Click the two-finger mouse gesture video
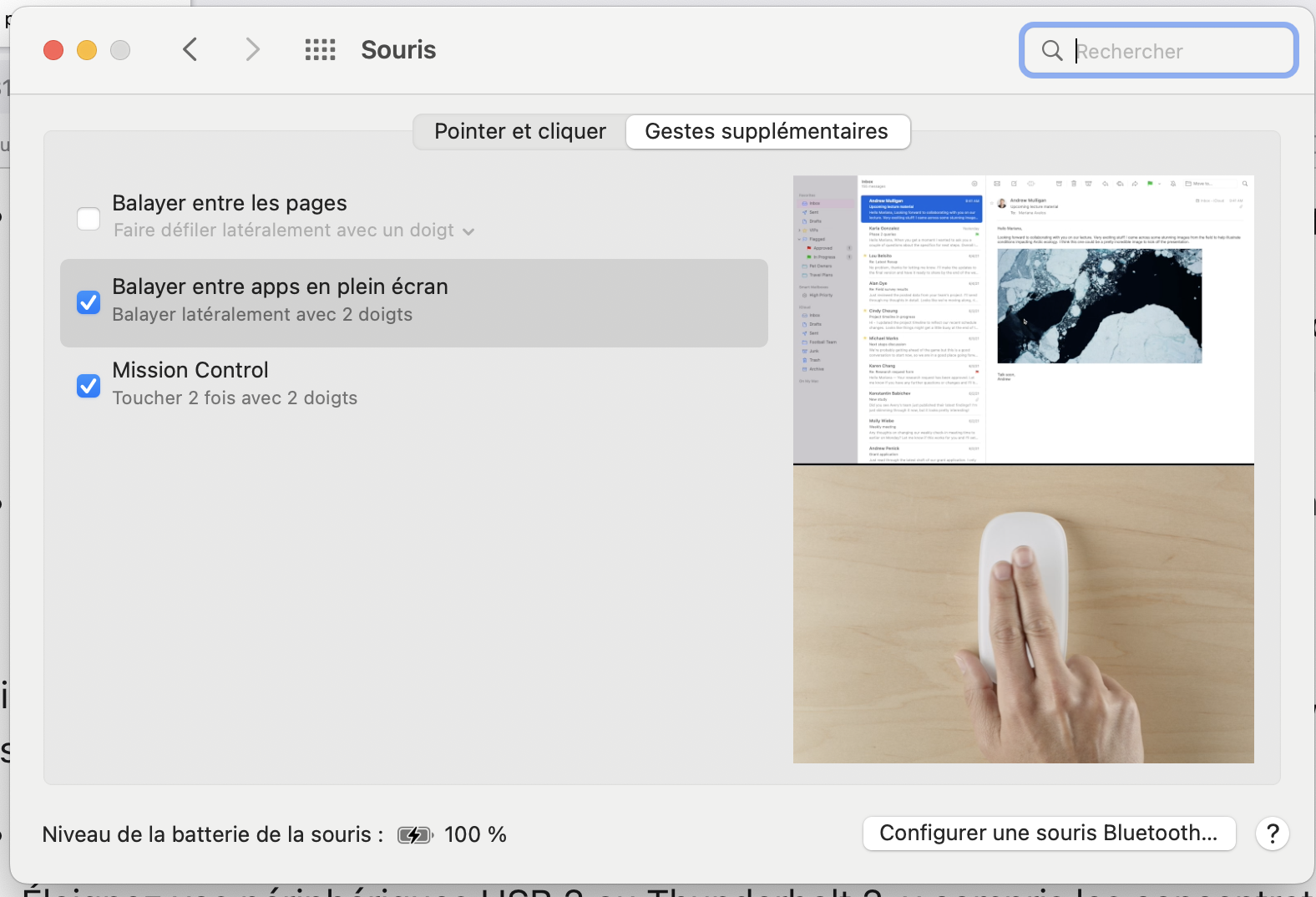The height and width of the screenshot is (897, 1316). click(x=1023, y=614)
